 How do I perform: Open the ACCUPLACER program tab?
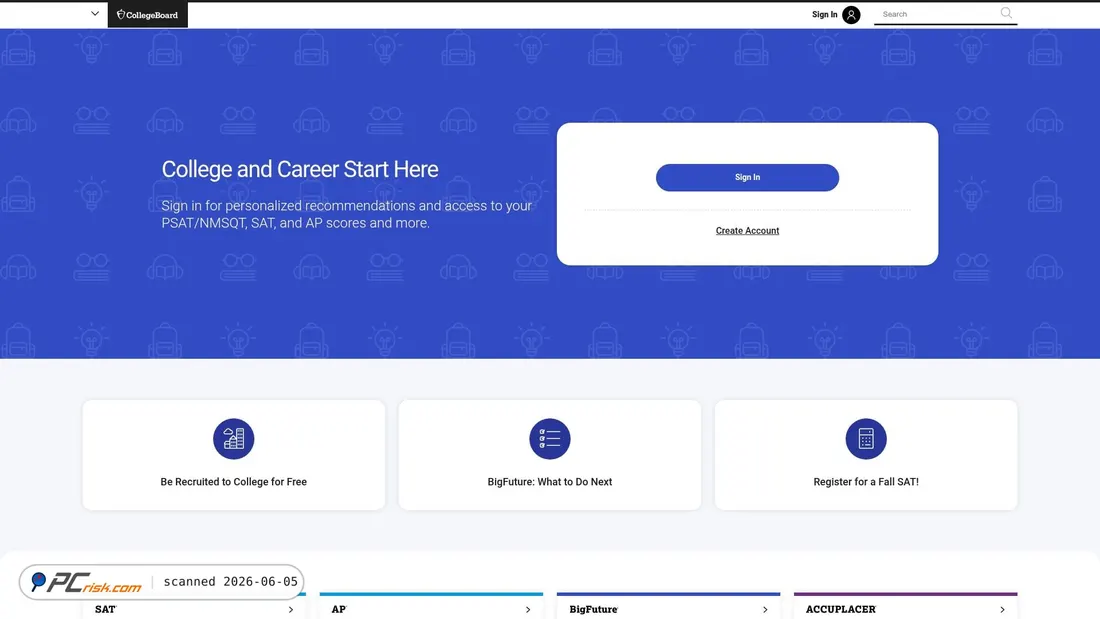pos(906,608)
